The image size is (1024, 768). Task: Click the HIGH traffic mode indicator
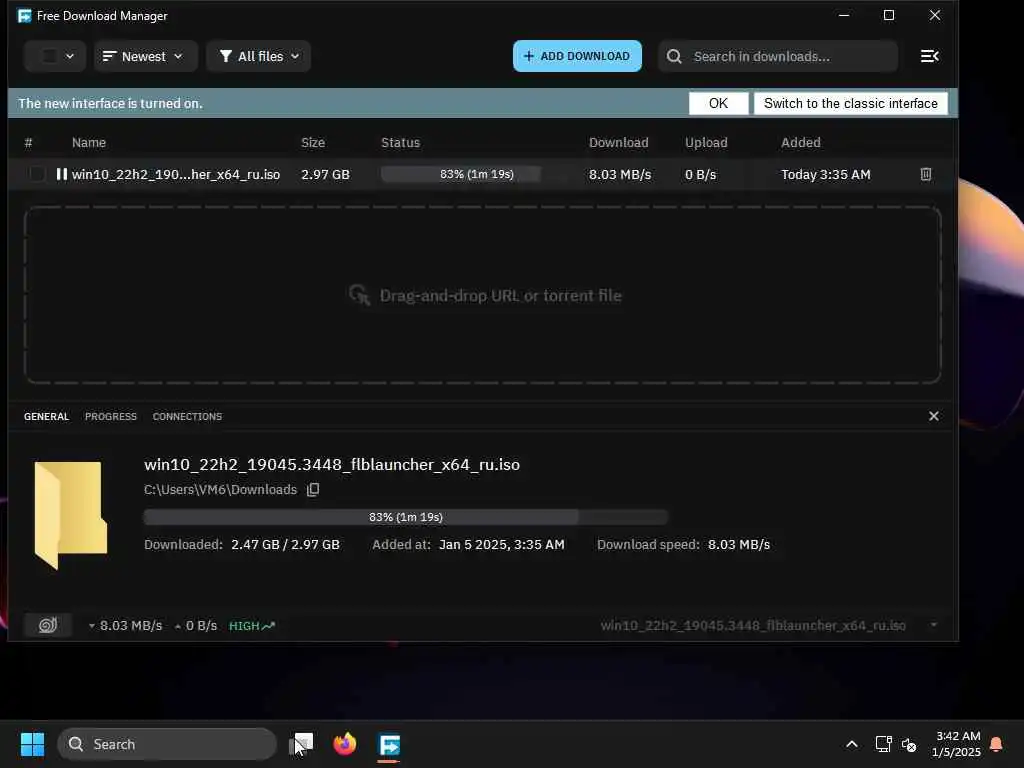pos(251,626)
